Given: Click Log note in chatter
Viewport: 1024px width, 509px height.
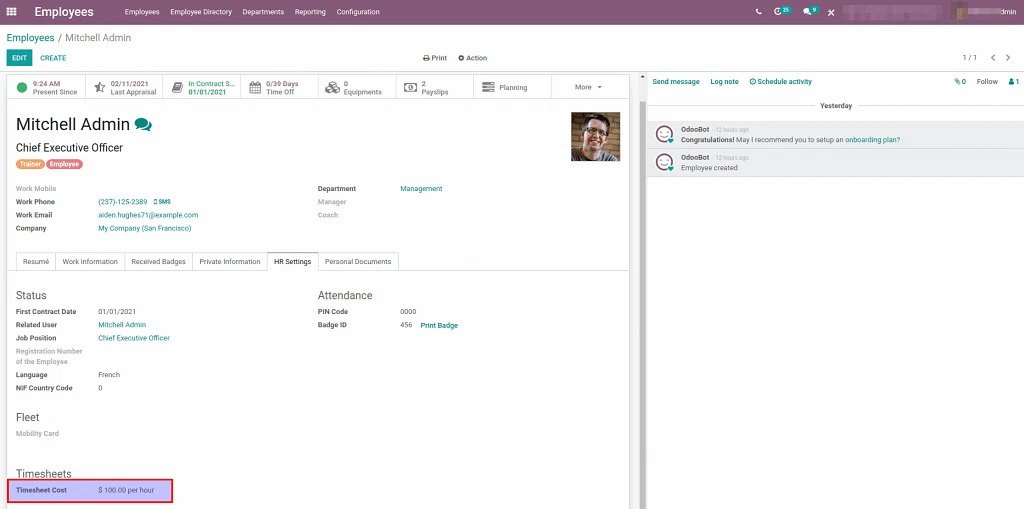Looking at the screenshot, I should [724, 82].
